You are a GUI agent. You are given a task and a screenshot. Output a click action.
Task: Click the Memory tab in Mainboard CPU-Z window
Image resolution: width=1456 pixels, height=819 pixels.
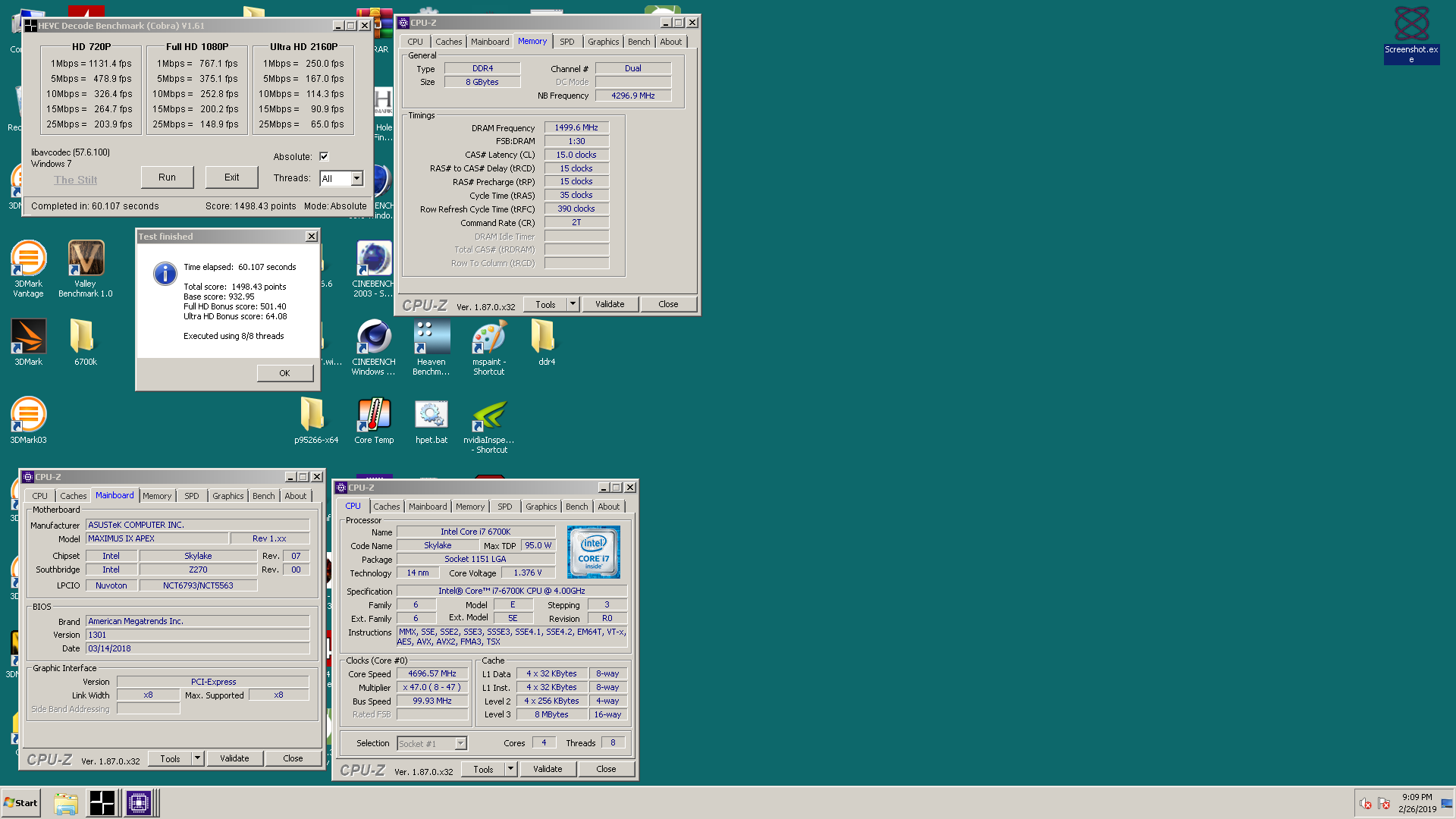point(157,496)
